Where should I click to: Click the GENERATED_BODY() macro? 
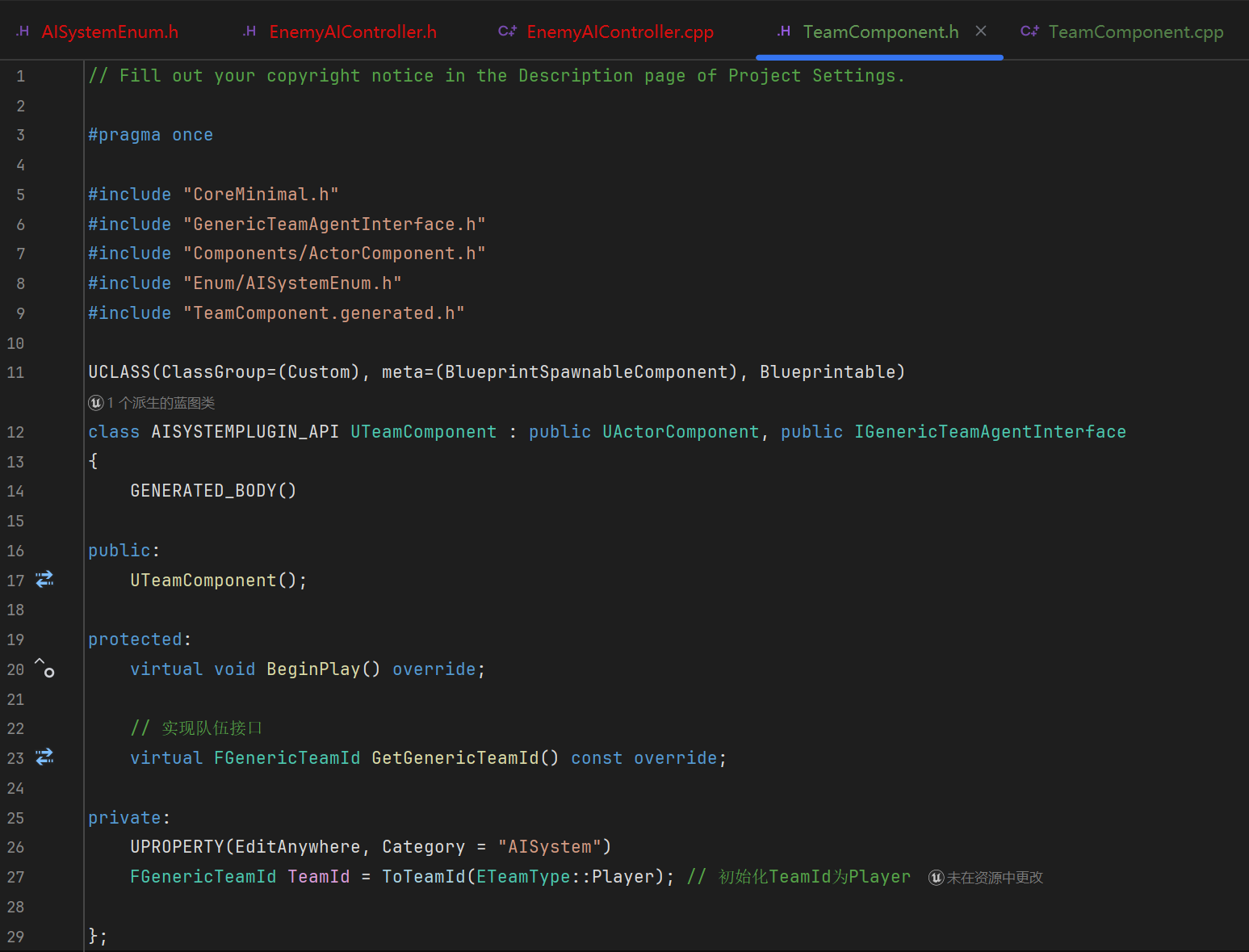point(213,491)
